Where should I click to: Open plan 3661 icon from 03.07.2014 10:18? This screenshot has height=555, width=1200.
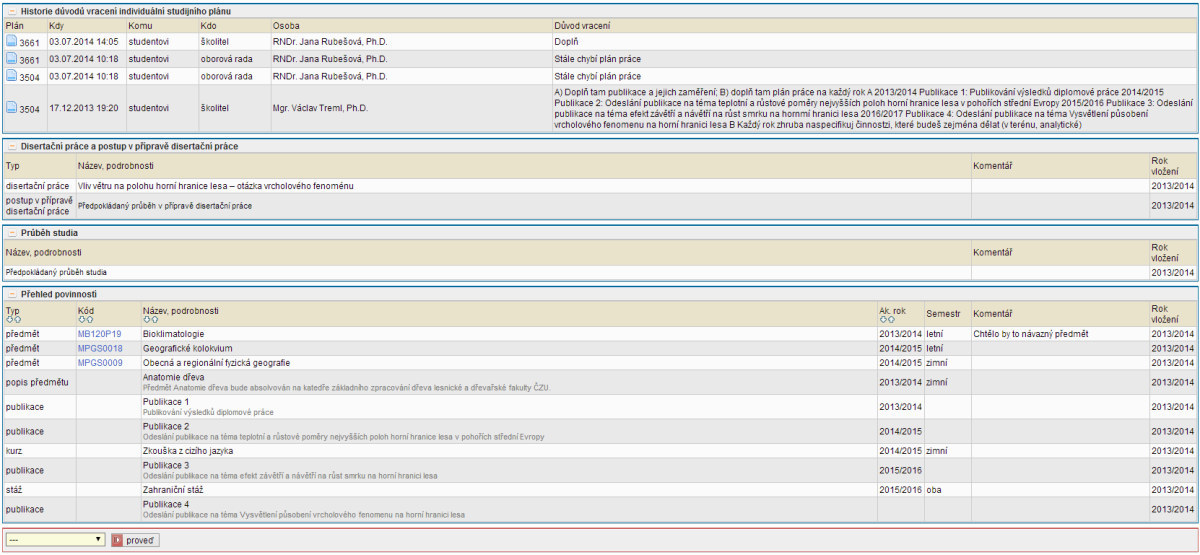[12, 59]
